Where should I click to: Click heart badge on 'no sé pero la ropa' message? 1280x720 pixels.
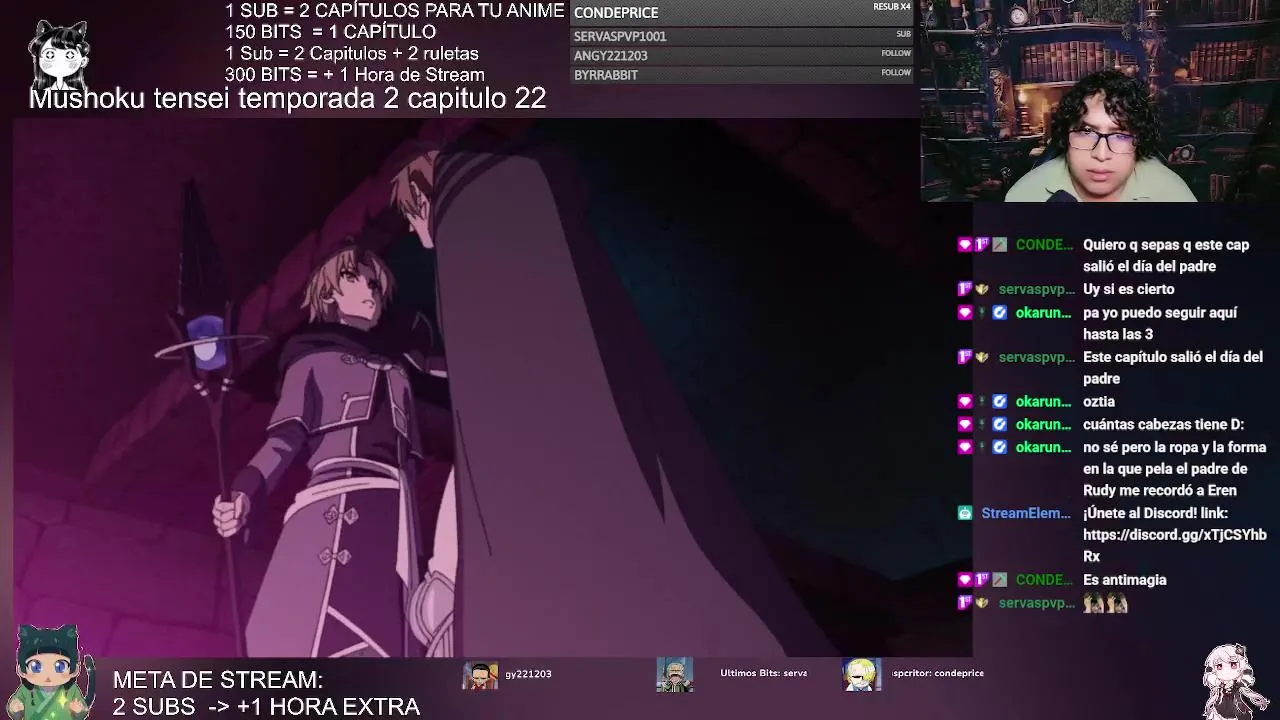[965, 447]
